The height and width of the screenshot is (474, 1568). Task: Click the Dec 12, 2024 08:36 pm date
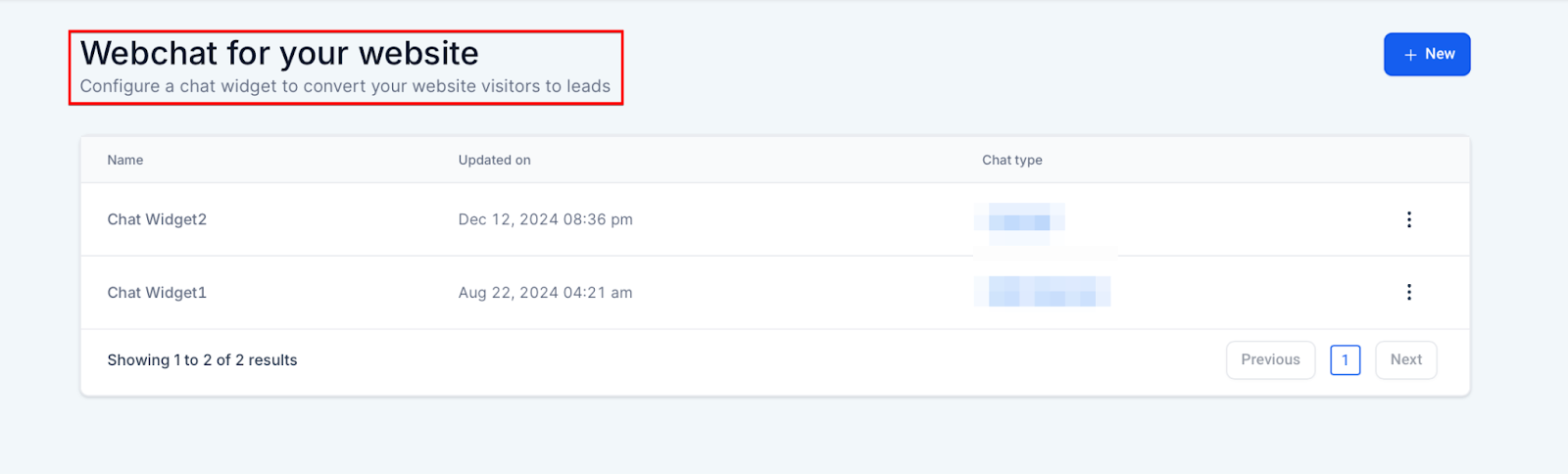(x=545, y=219)
